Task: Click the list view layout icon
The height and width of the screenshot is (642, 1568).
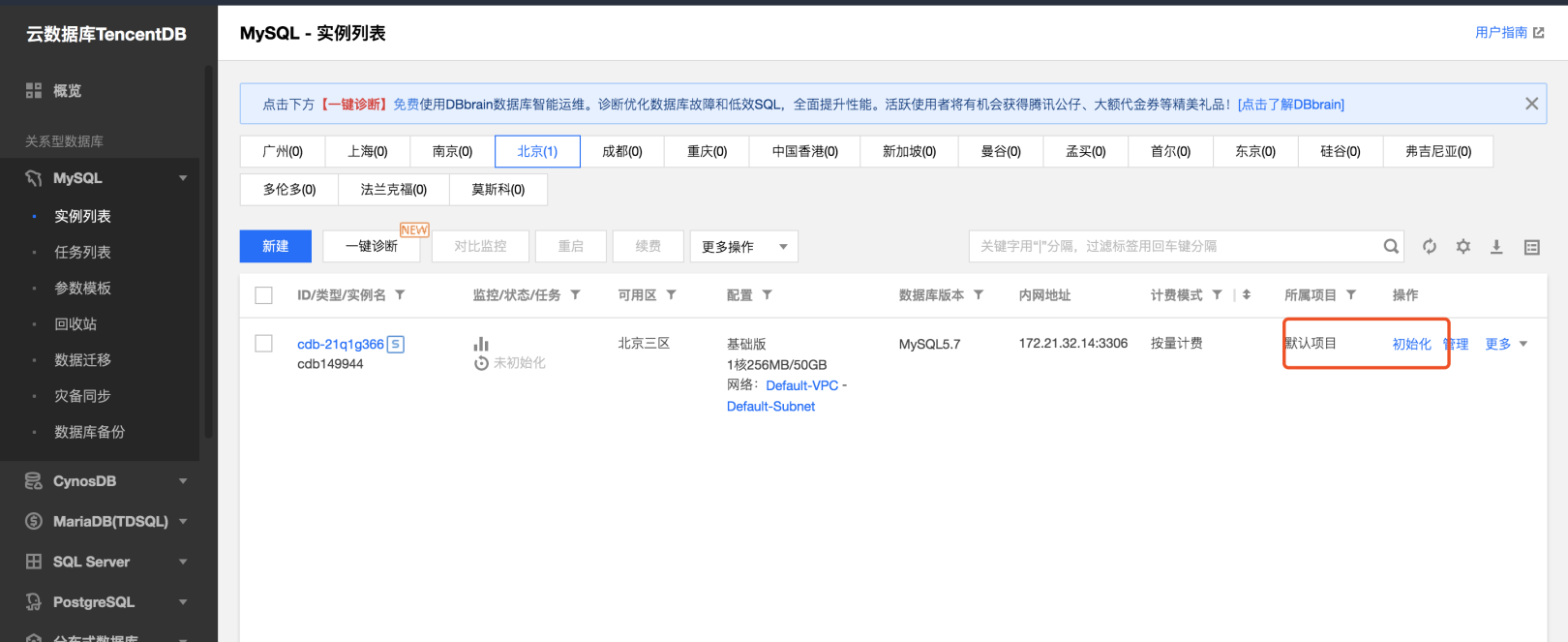Action: pos(1532,248)
